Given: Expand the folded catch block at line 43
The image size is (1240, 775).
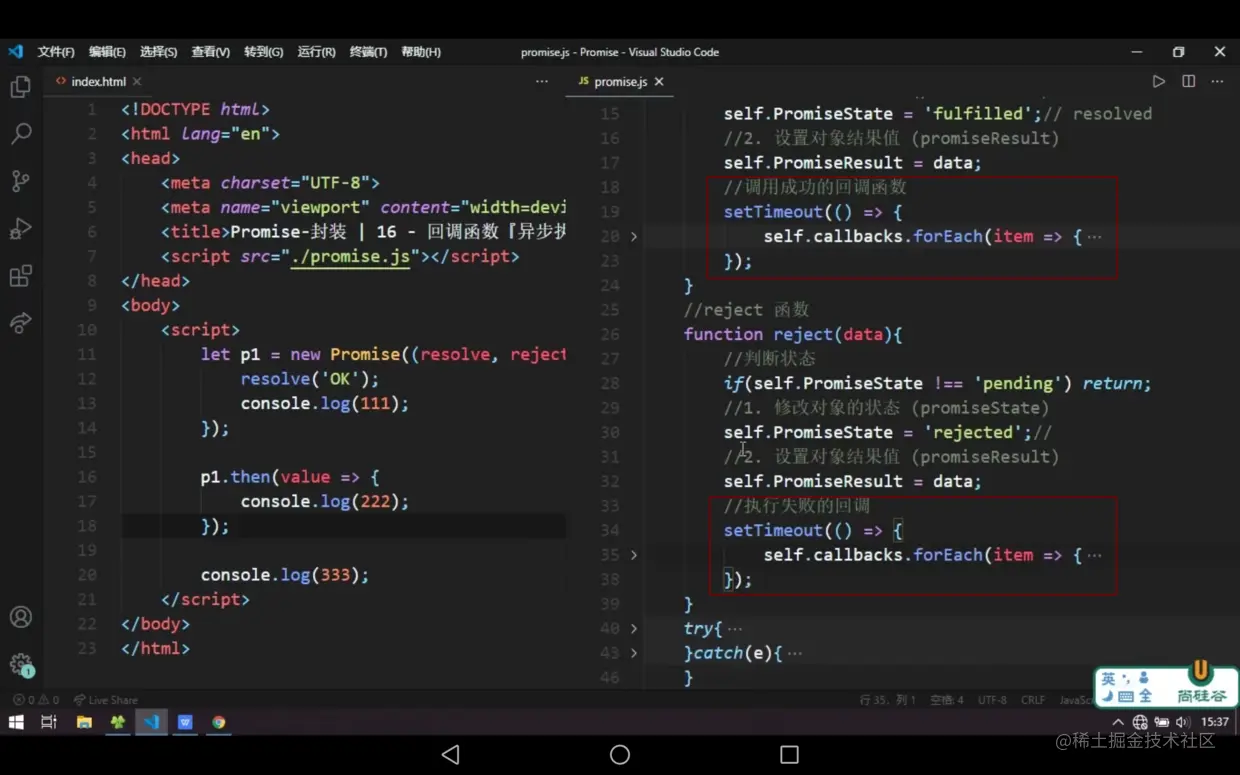Looking at the screenshot, I should (634, 653).
